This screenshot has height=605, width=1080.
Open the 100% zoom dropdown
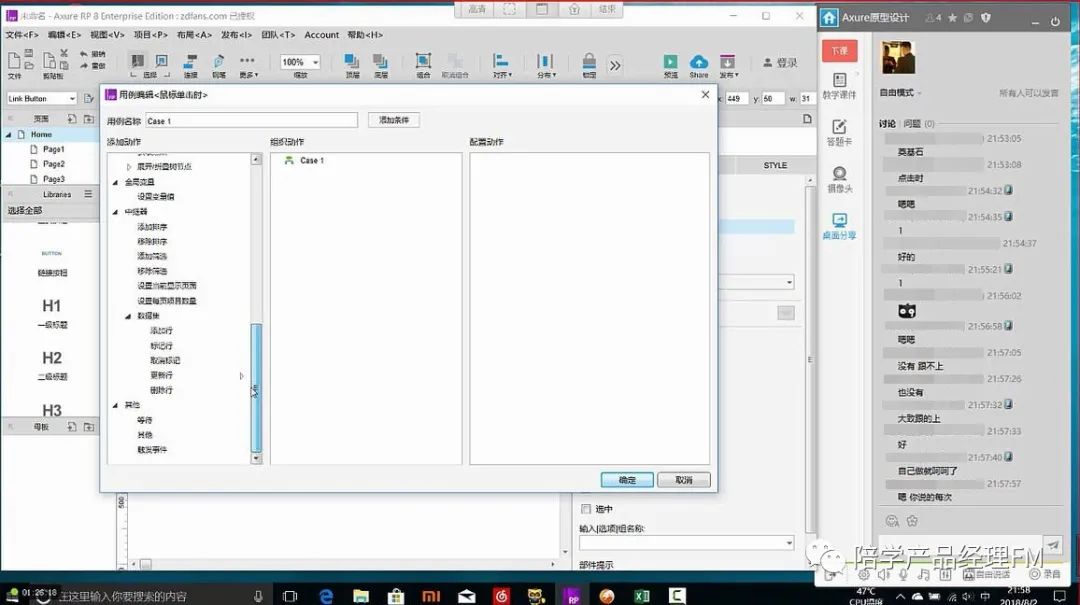pyautogui.click(x=315, y=62)
